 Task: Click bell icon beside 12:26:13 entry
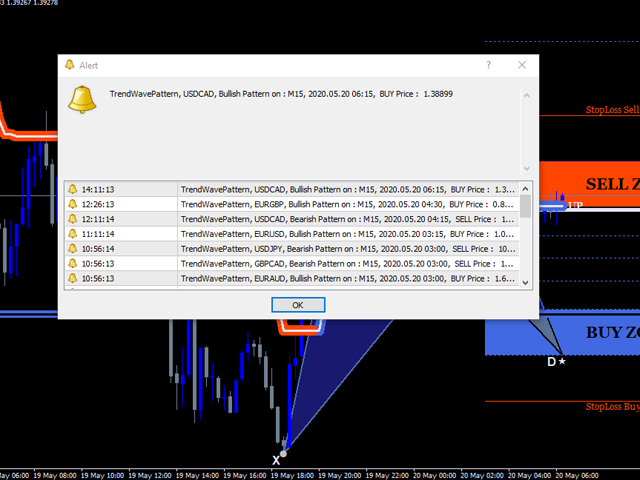click(73, 204)
